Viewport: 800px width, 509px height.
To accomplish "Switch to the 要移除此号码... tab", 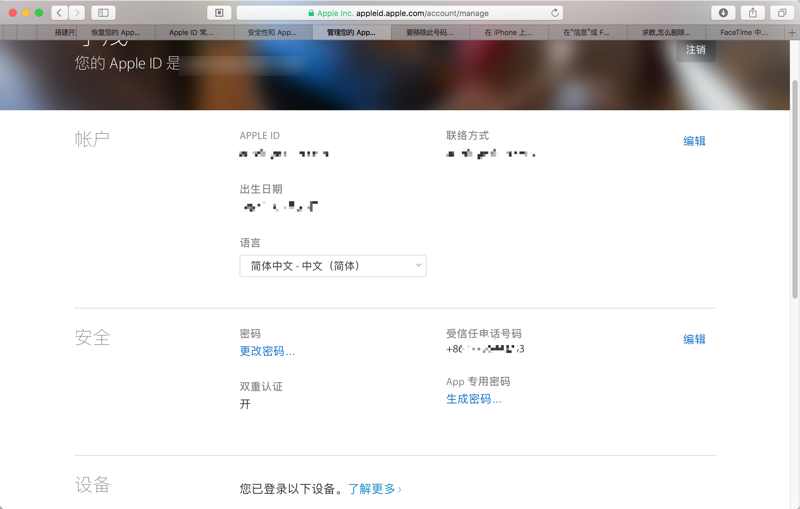I will tap(430, 33).
